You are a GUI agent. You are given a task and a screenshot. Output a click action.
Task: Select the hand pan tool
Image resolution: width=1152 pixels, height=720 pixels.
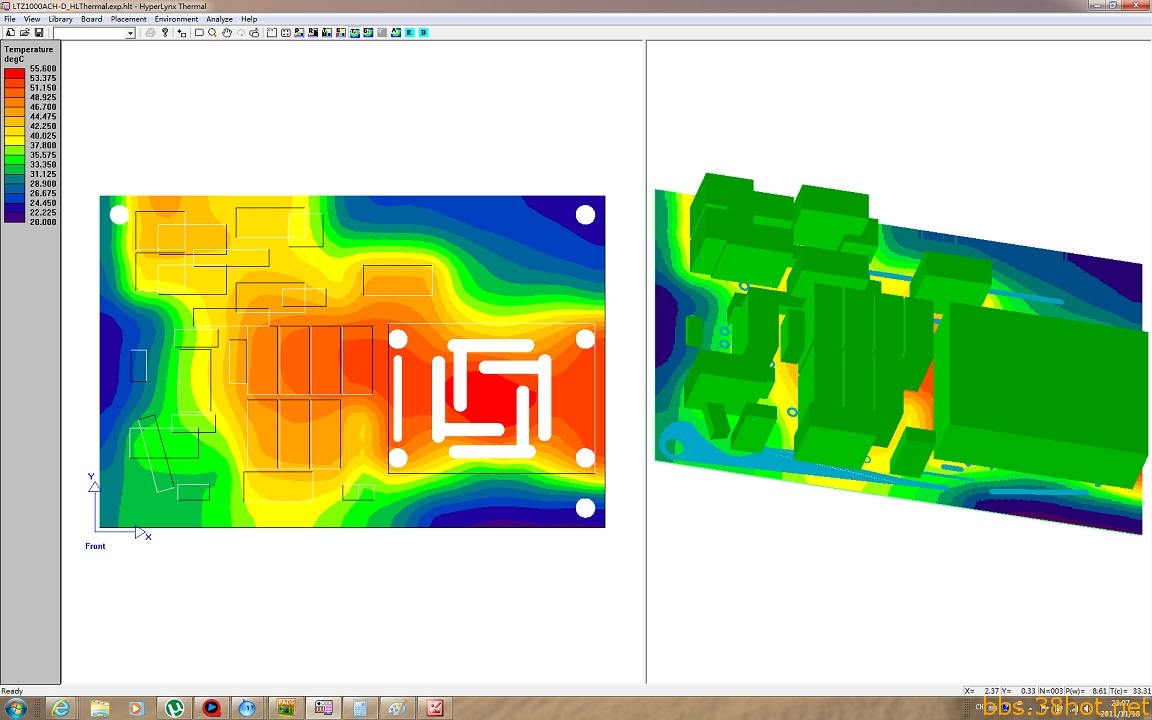pos(227,32)
